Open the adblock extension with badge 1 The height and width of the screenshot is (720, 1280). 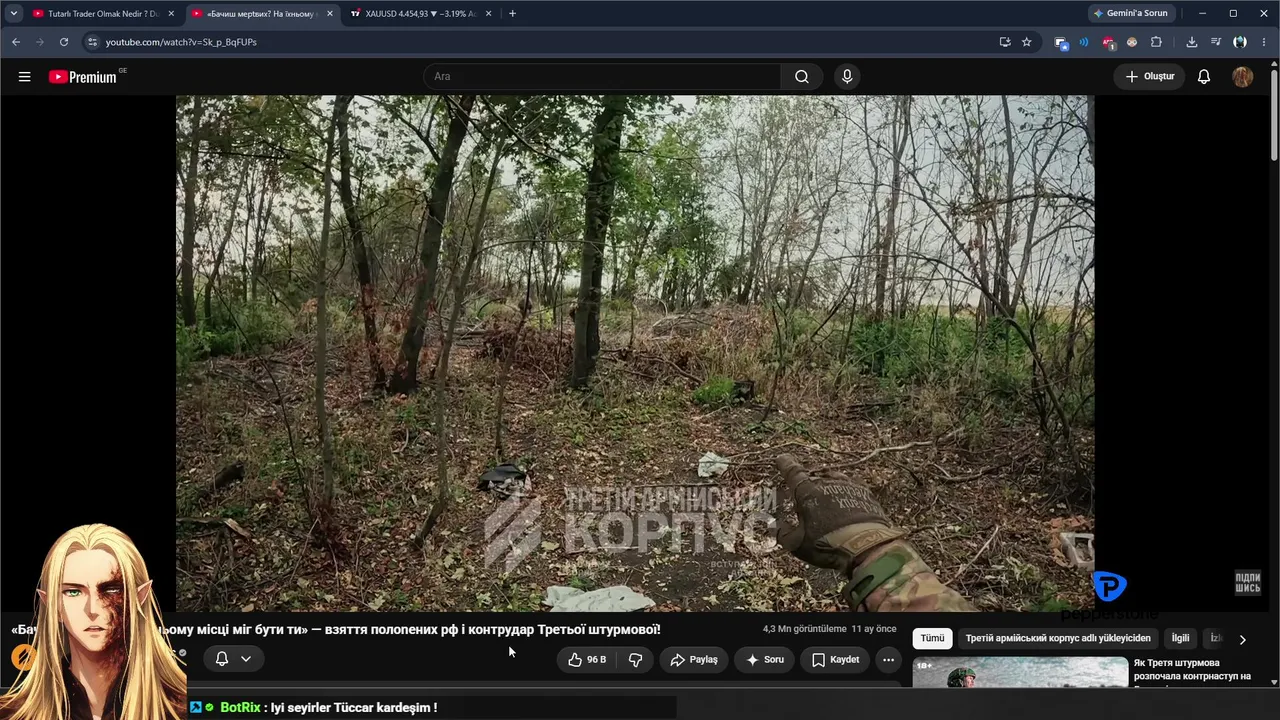click(1108, 42)
